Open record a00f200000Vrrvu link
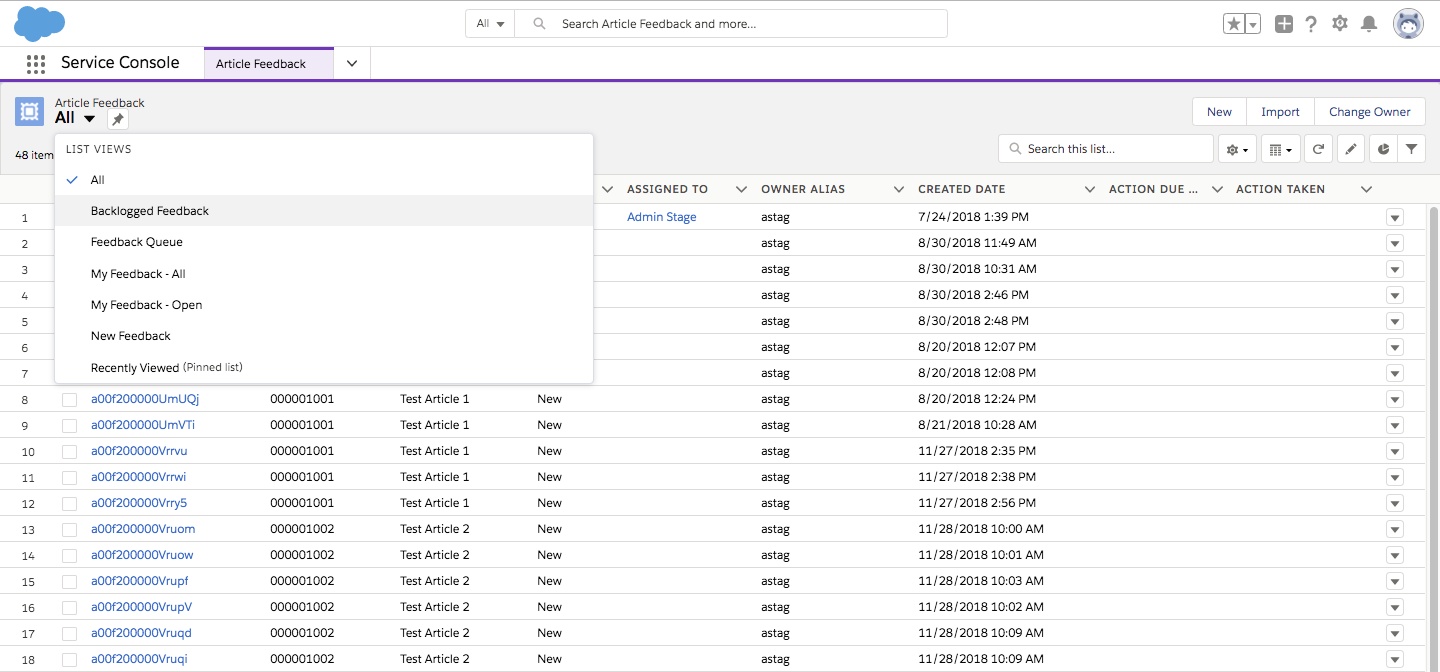Image resolution: width=1440 pixels, height=672 pixels. 139,451
